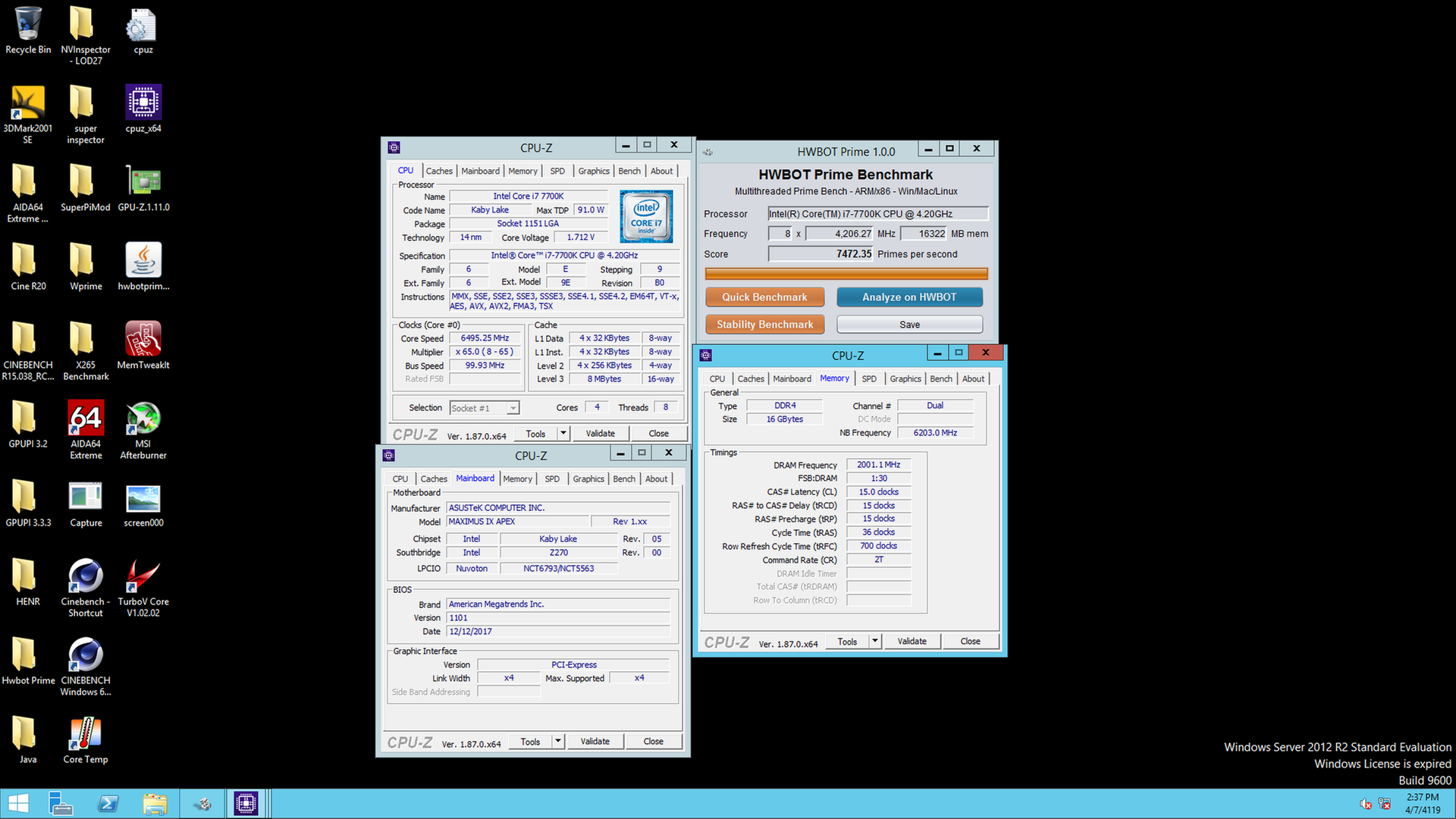1456x819 pixels.
Task: Open the Wprime folder
Action: (x=86, y=268)
